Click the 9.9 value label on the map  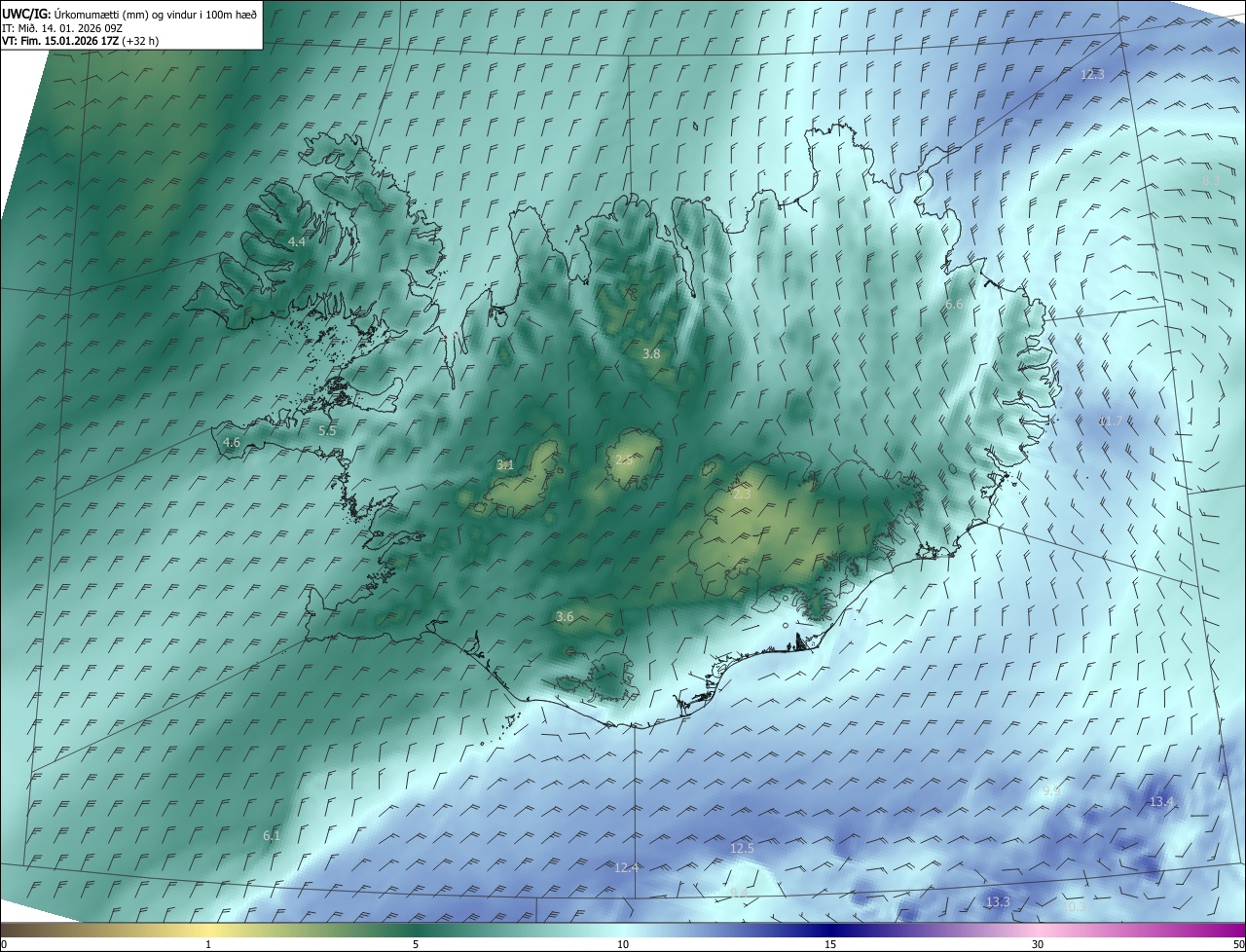pyautogui.click(x=1051, y=791)
